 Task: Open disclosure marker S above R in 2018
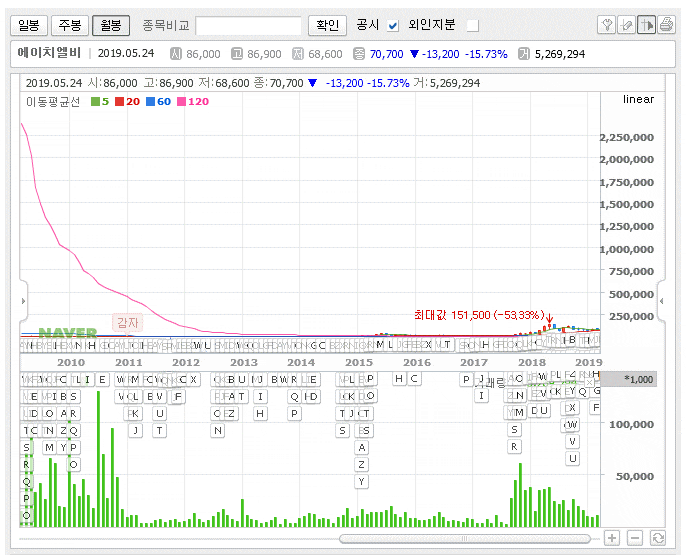pos(514,429)
